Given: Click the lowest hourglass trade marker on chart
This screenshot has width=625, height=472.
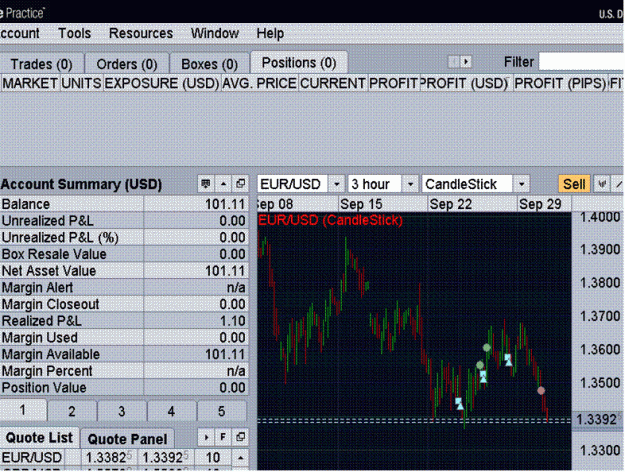Looking at the screenshot, I should tap(459, 403).
